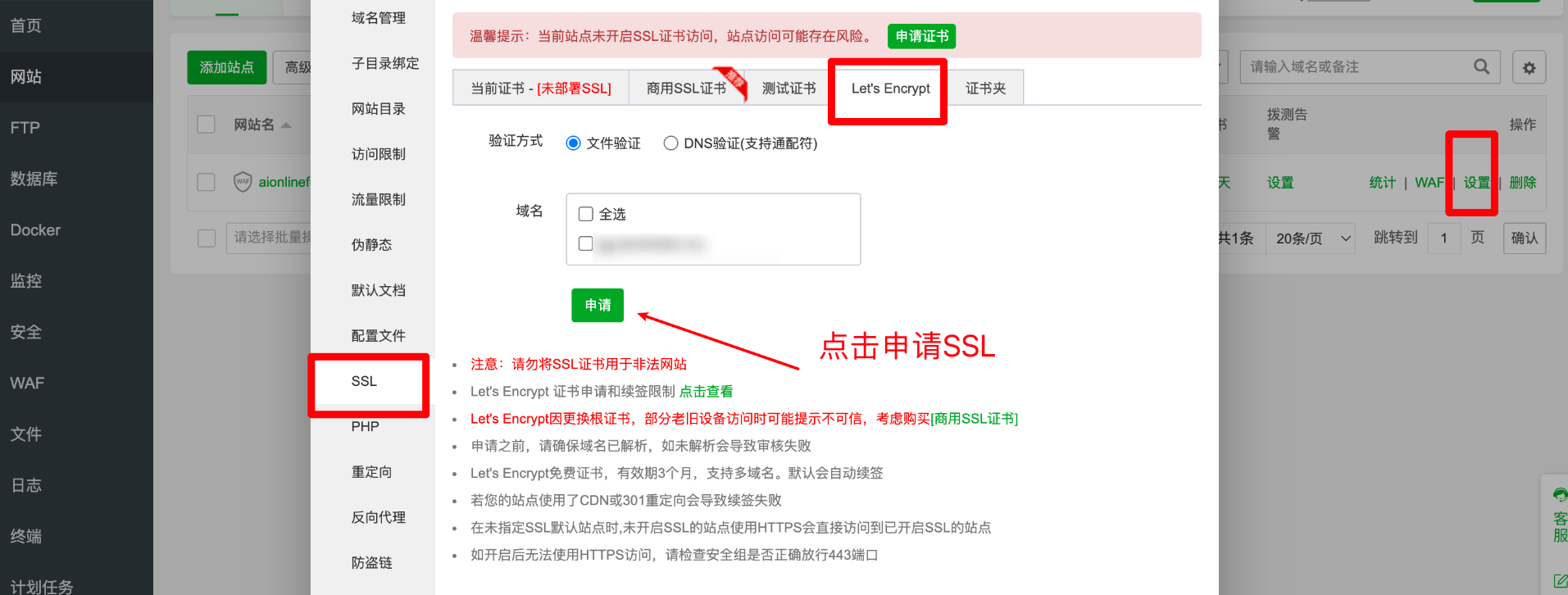
Task: Select the DNS验证 radio option
Action: click(x=670, y=143)
